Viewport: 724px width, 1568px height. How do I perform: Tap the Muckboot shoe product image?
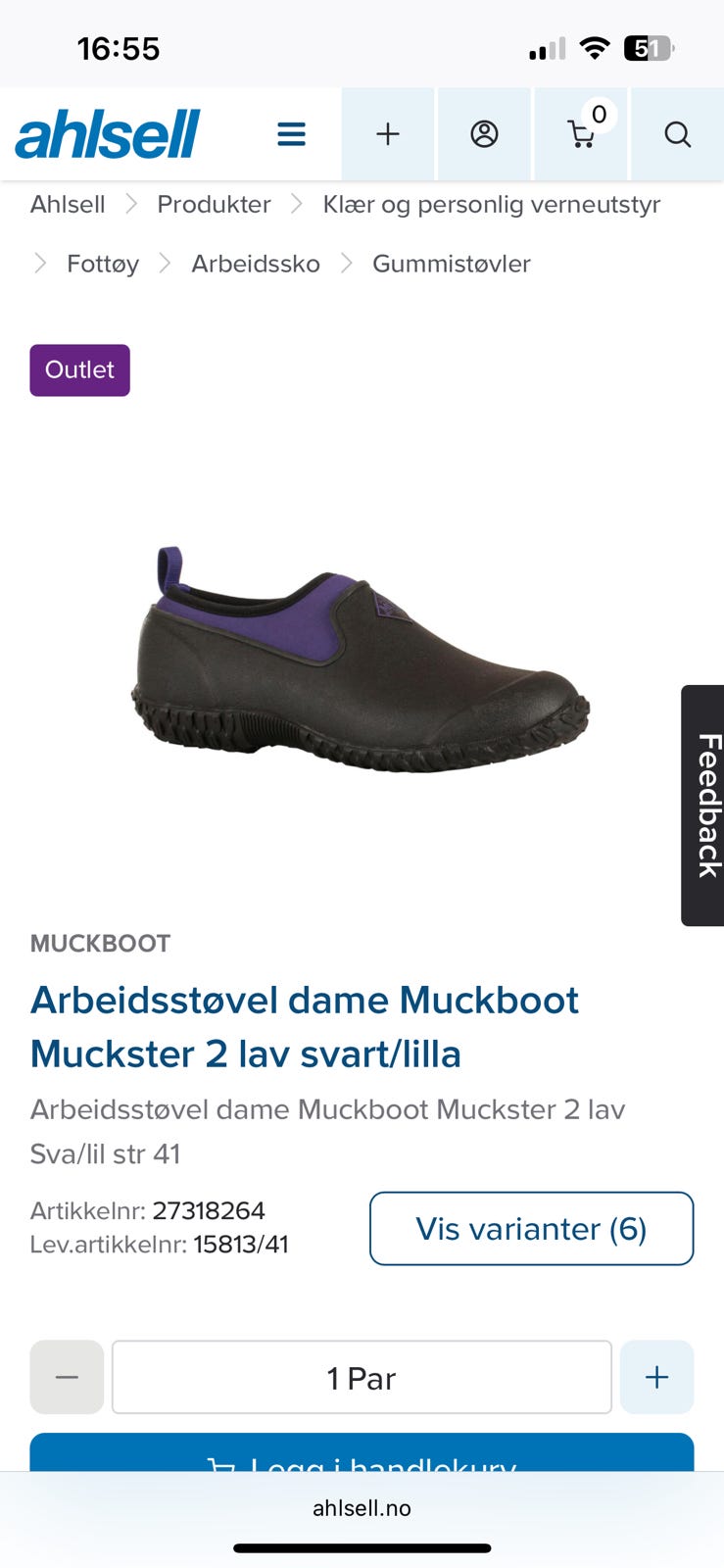tap(361, 659)
